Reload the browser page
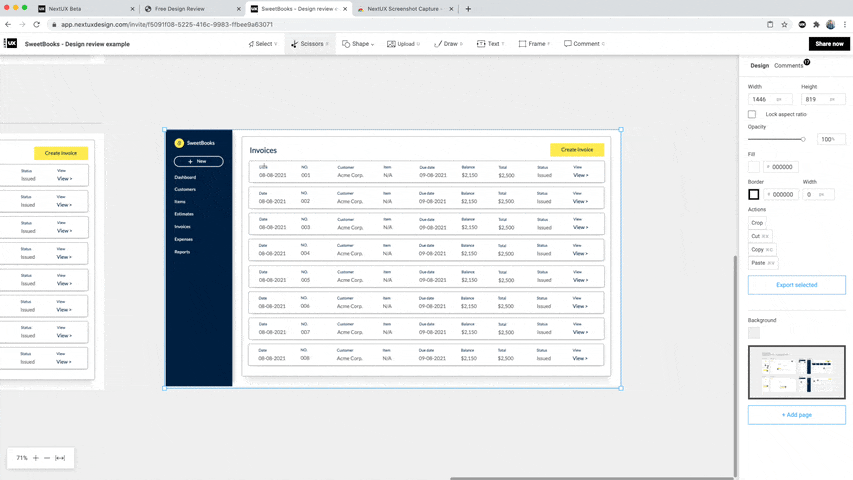Viewport: 853px width, 480px height. 36,24
